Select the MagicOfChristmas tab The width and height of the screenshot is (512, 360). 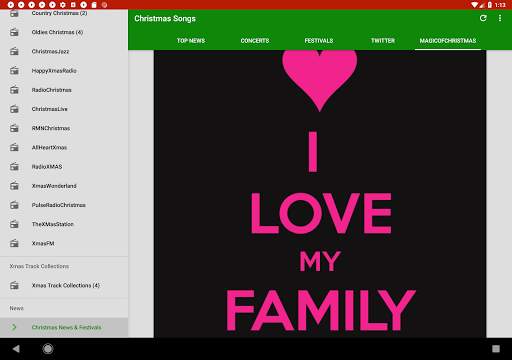[448, 41]
